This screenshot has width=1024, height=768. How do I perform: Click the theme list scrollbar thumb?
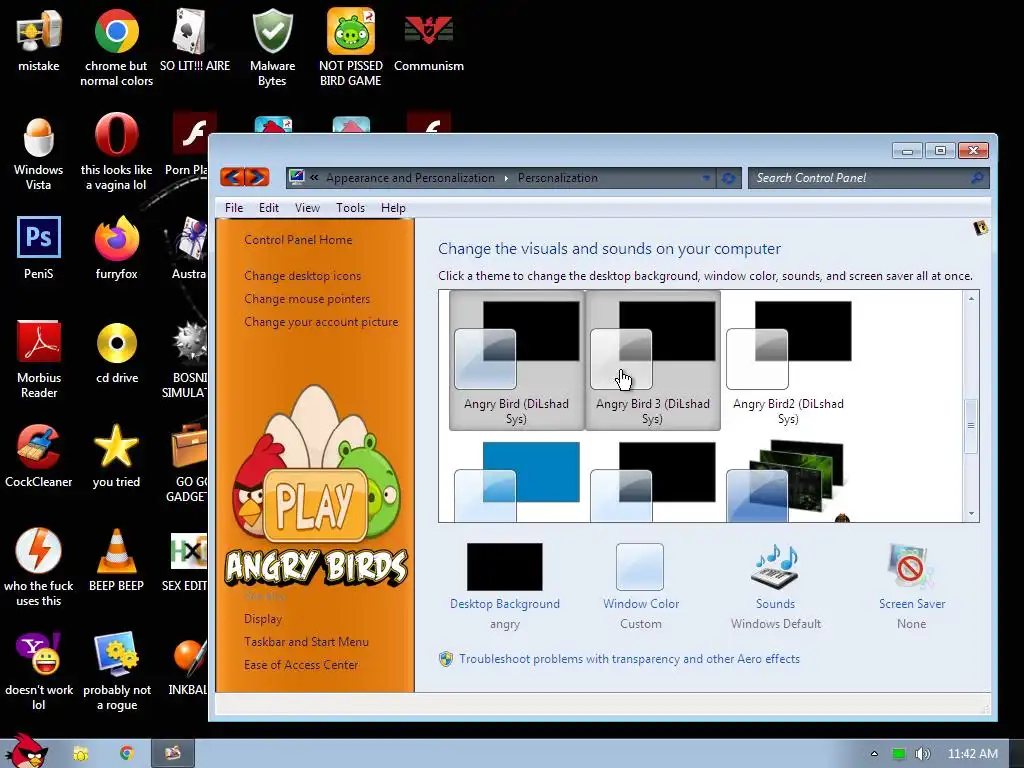point(971,426)
